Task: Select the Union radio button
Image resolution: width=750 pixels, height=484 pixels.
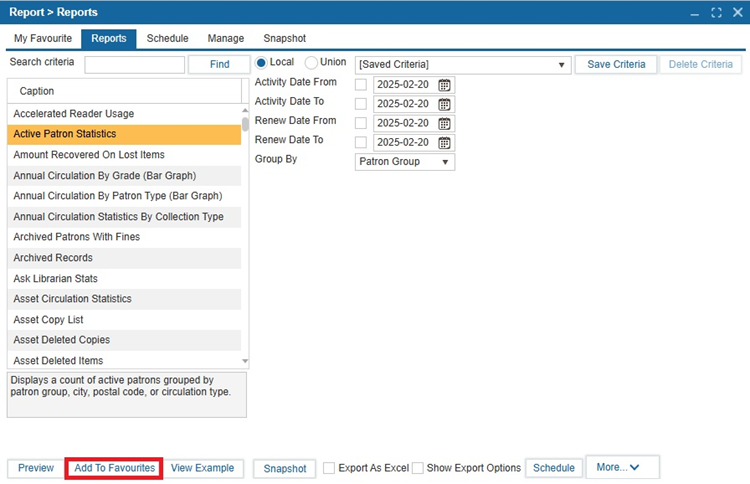Action: pos(311,63)
